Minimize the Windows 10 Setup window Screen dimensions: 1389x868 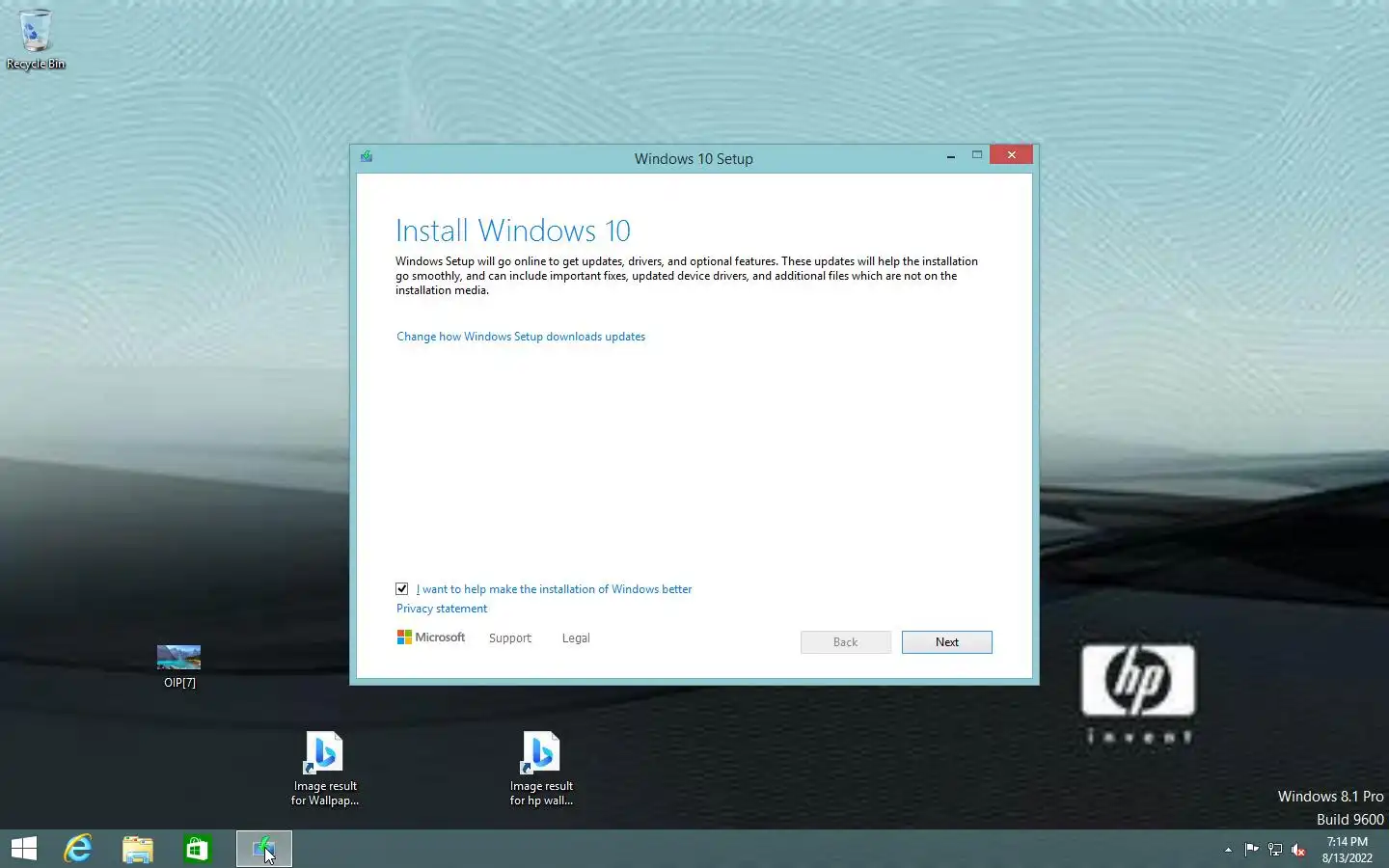[951, 155]
